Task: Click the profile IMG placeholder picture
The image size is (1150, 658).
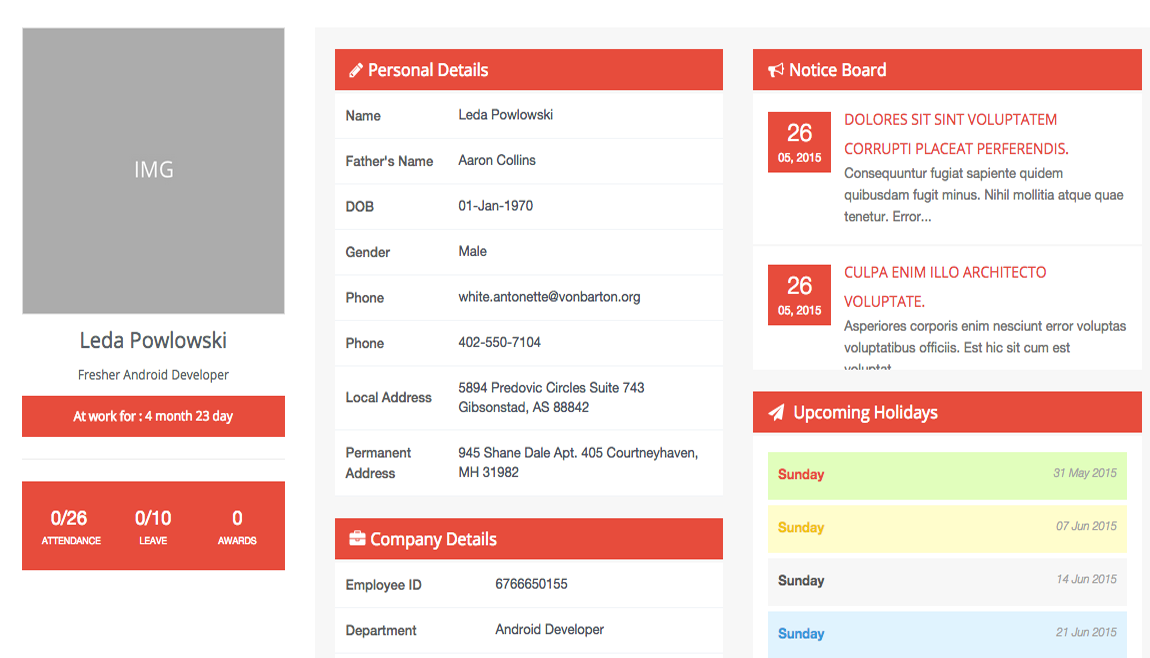Action: coord(153,170)
